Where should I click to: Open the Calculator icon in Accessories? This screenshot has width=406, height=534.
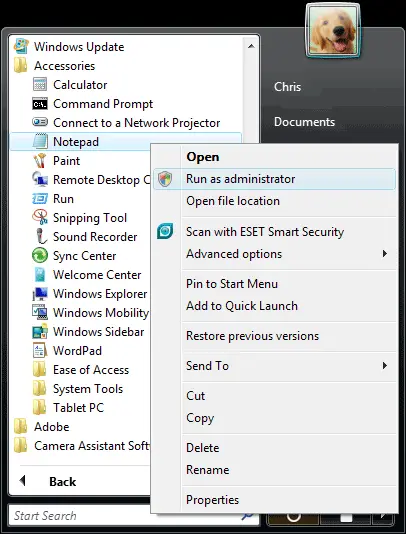click(x=40, y=84)
